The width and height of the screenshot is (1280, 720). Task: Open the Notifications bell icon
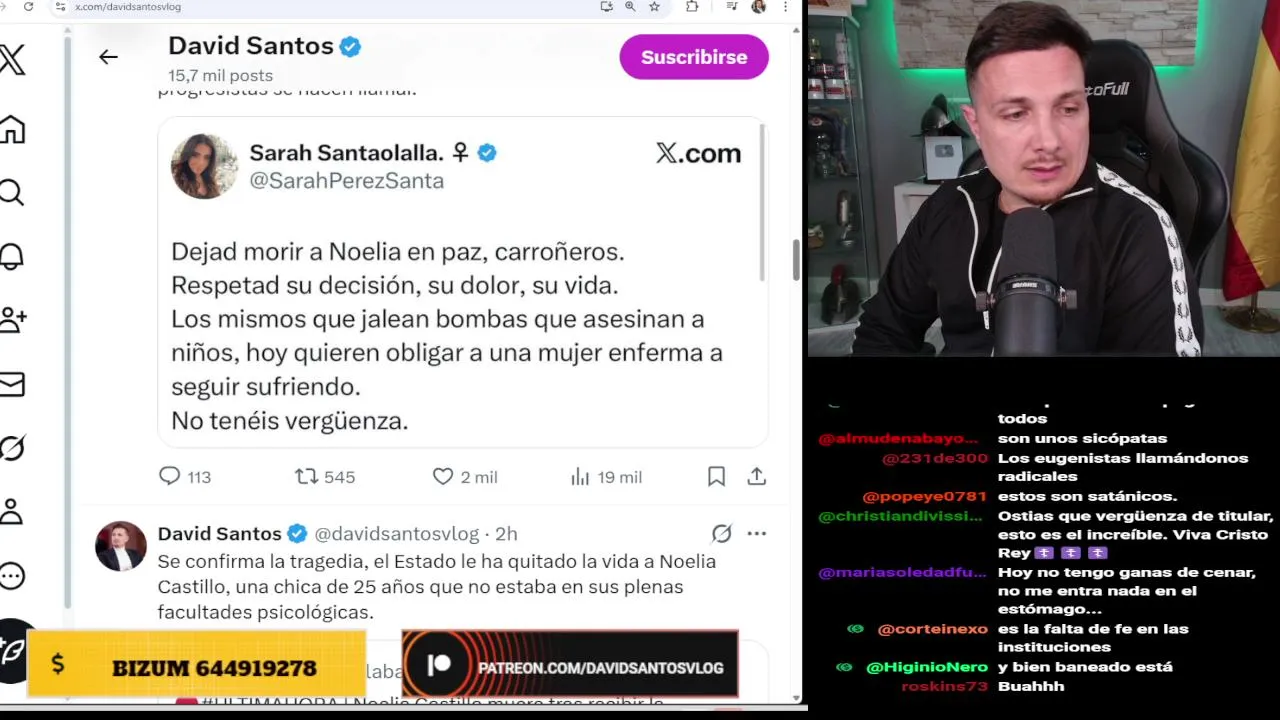(x=11, y=257)
